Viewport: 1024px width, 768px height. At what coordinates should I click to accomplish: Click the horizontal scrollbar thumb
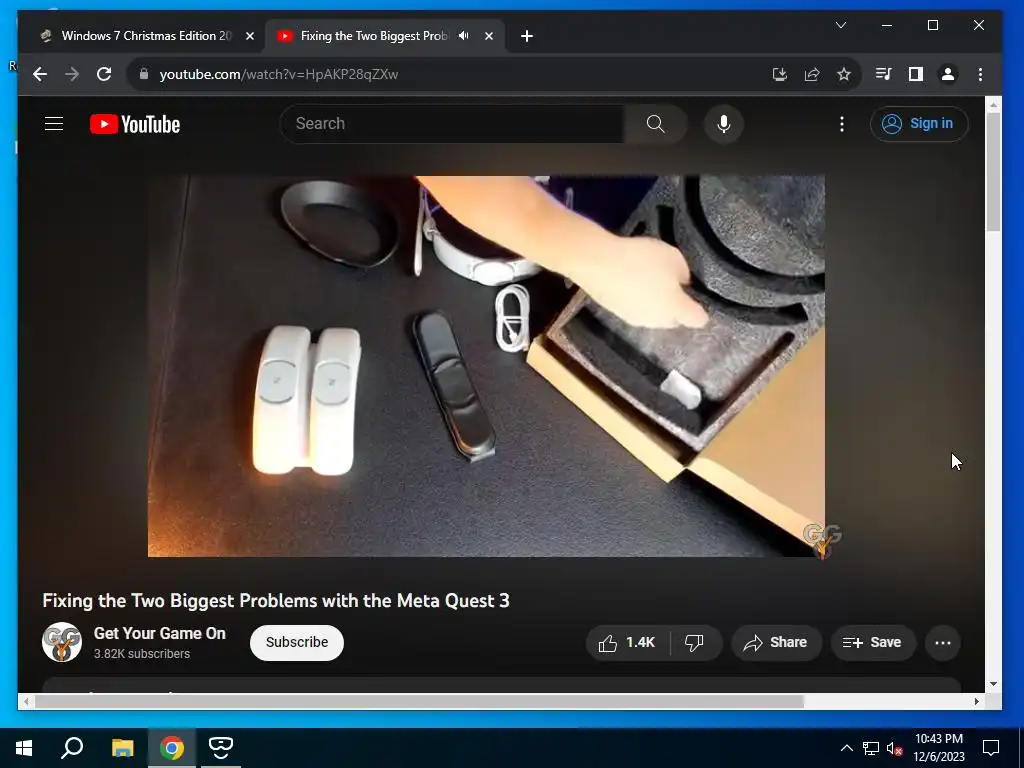click(419, 701)
